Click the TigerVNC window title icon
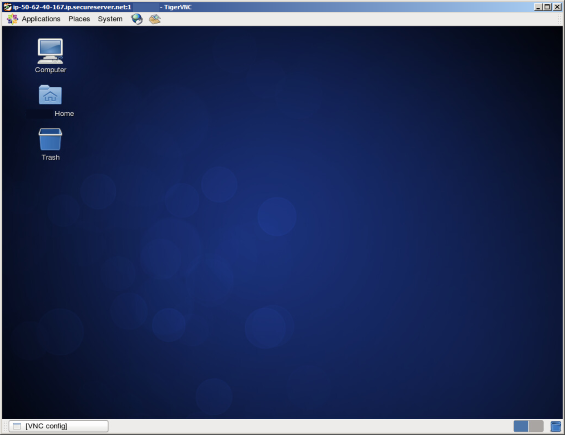Viewport: 565px width, 435px height. coord(7,7)
